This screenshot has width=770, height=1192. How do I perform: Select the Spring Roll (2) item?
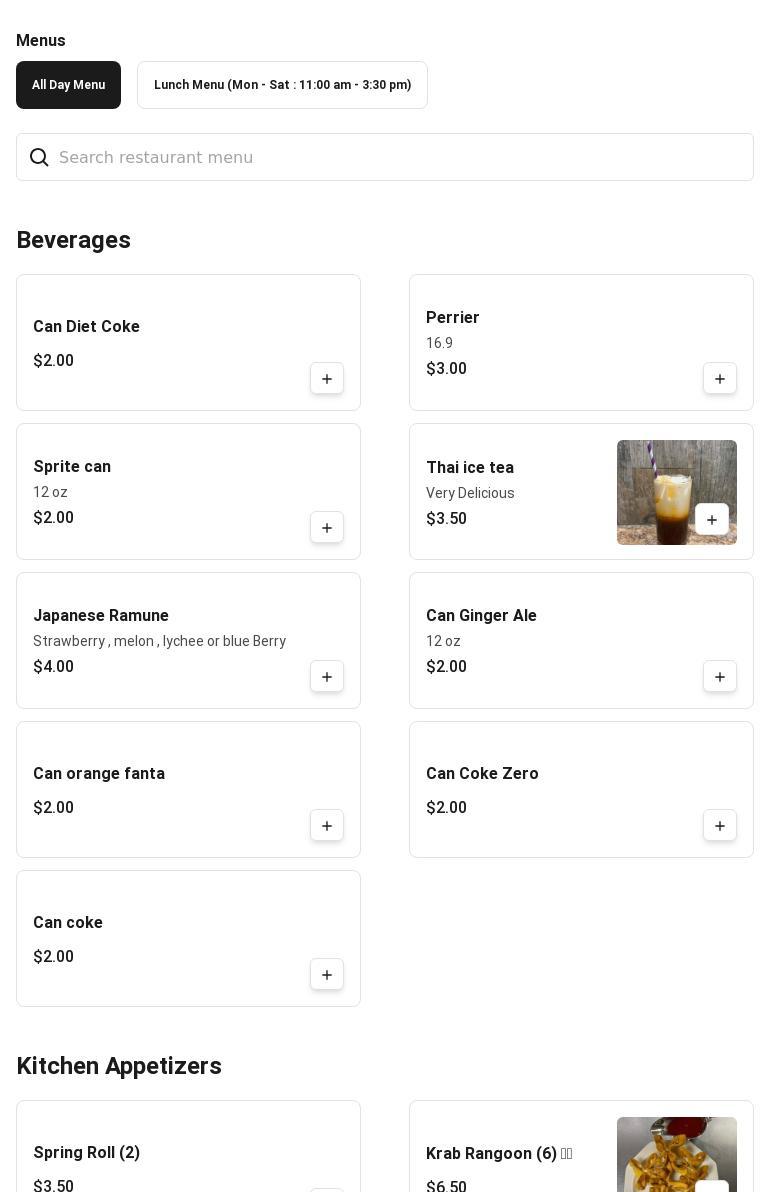(87, 1153)
